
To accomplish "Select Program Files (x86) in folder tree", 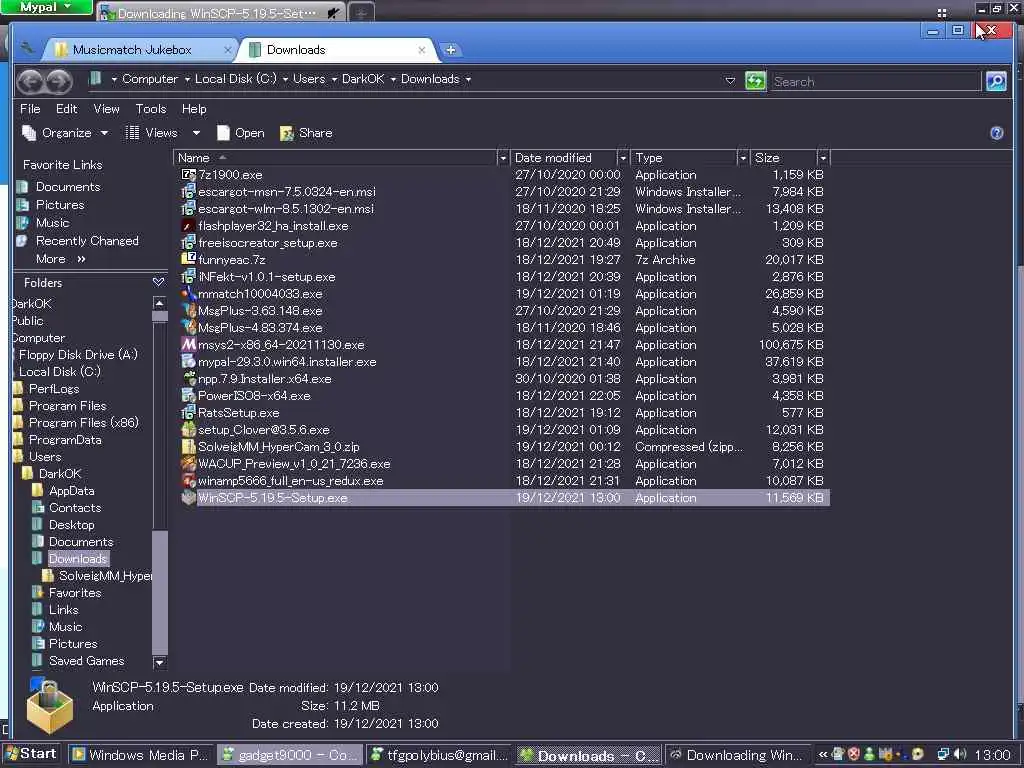I will pyautogui.click(x=84, y=423).
